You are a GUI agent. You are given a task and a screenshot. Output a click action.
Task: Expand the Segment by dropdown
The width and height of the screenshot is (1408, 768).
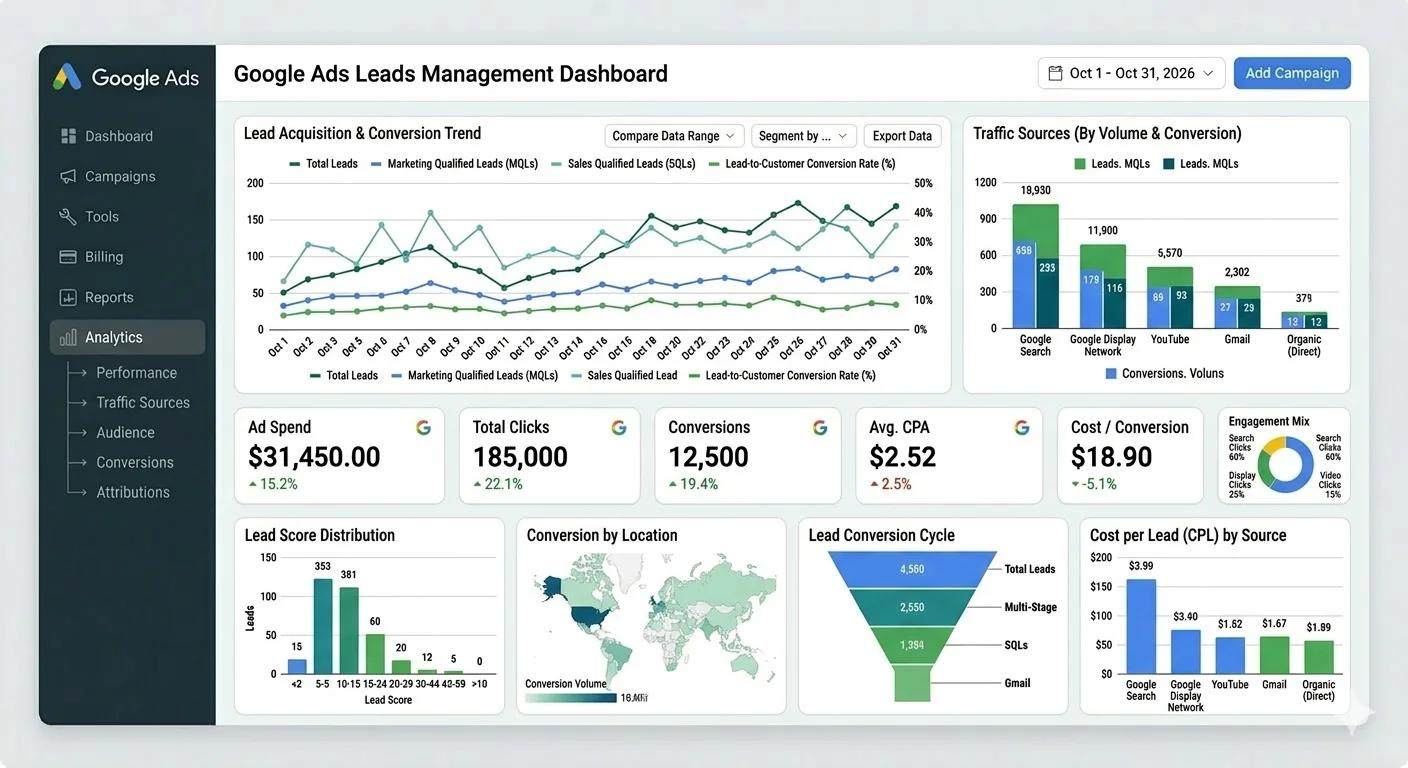tap(803, 136)
